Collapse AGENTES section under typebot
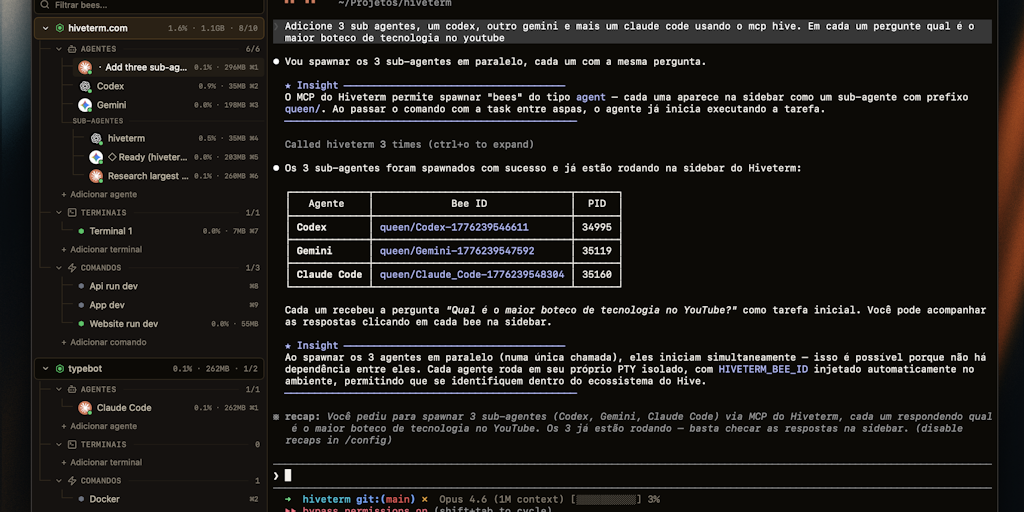 click(59, 389)
